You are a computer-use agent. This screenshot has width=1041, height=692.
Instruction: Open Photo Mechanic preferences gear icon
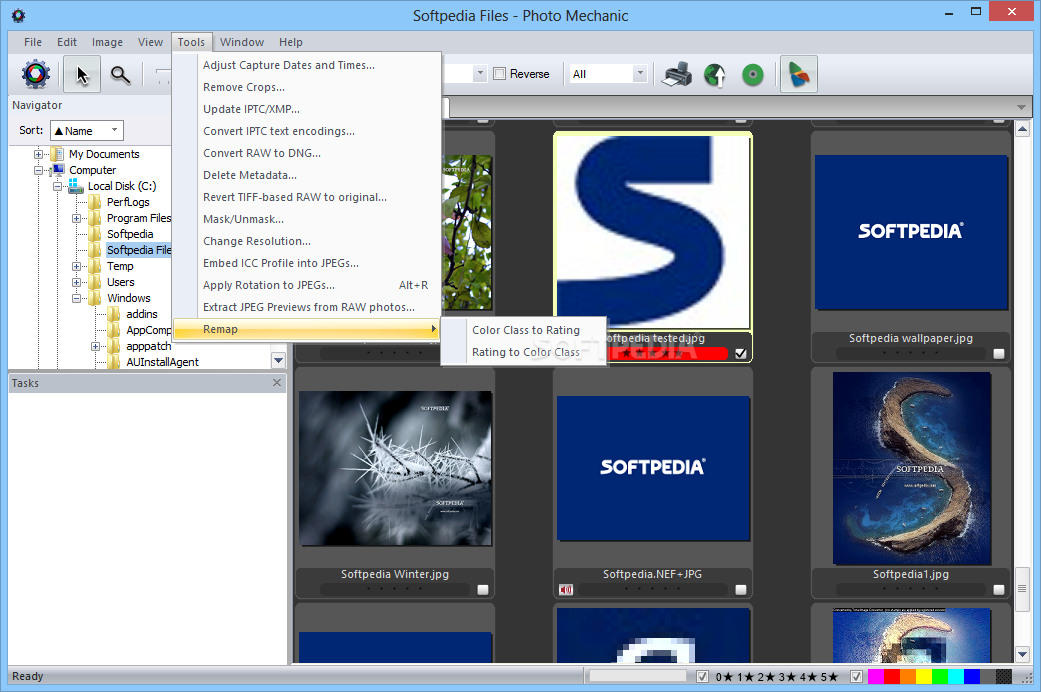36,74
